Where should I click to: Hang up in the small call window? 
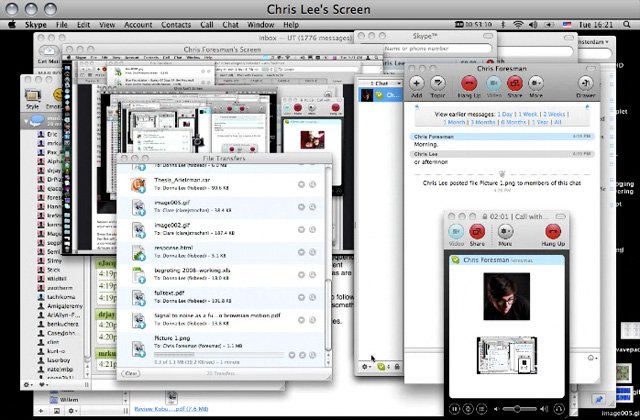pos(553,231)
